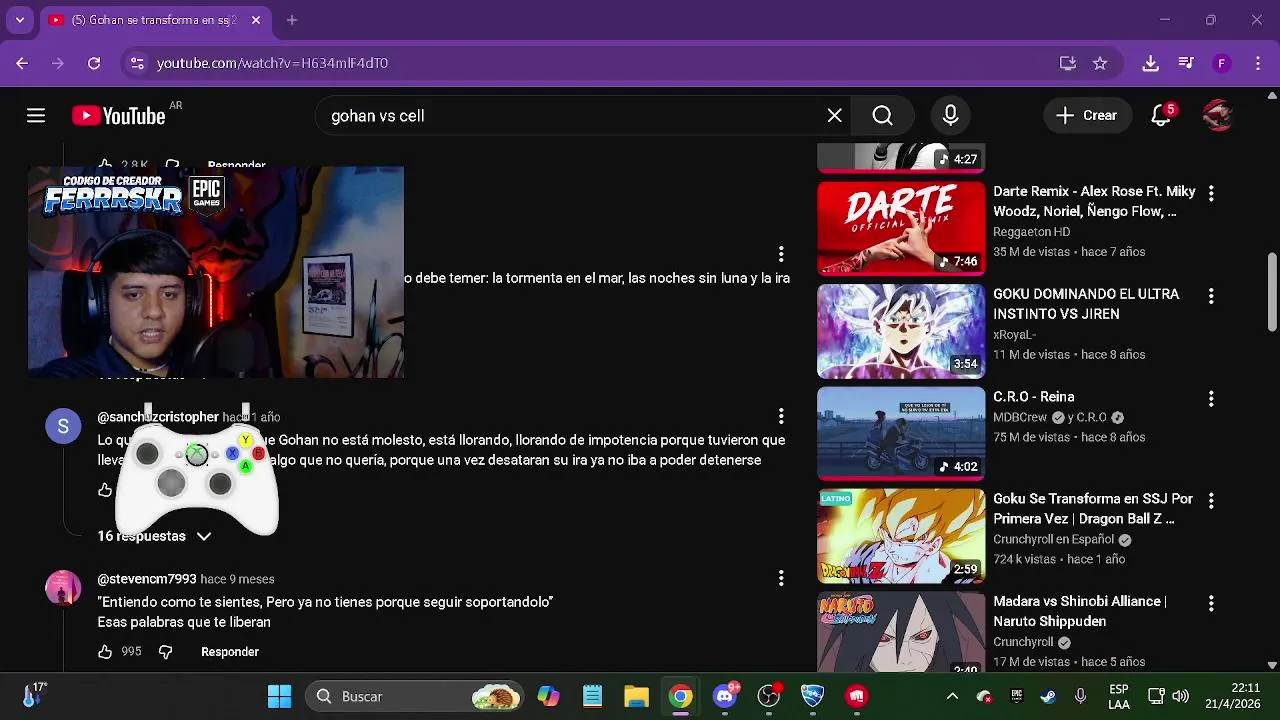This screenshot has width=1280, height=720.
Task: View site information icon in address bar
Action: [137, 63]
